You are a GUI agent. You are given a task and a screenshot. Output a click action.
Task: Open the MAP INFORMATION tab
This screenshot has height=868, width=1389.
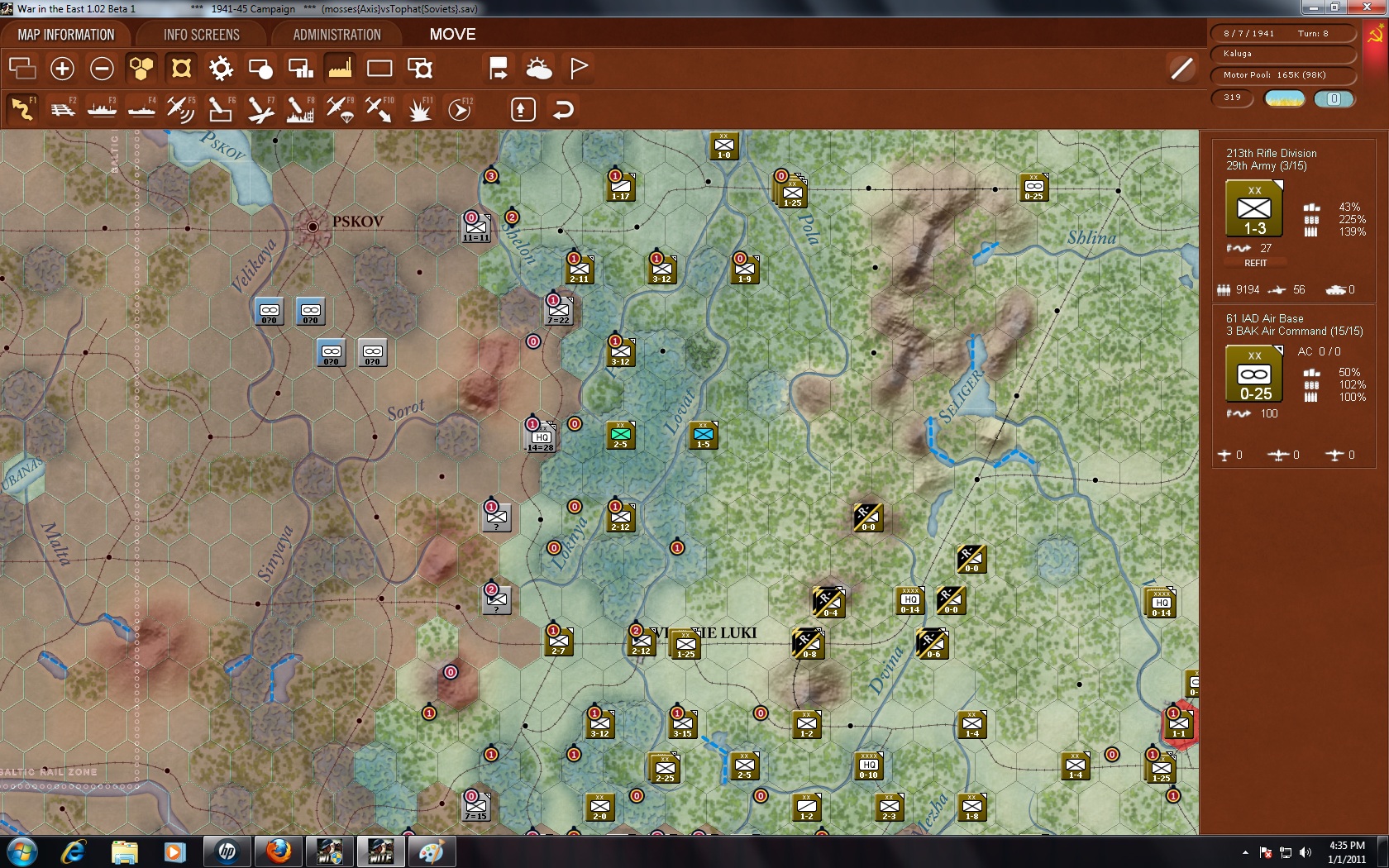click(x=66, y=35)
